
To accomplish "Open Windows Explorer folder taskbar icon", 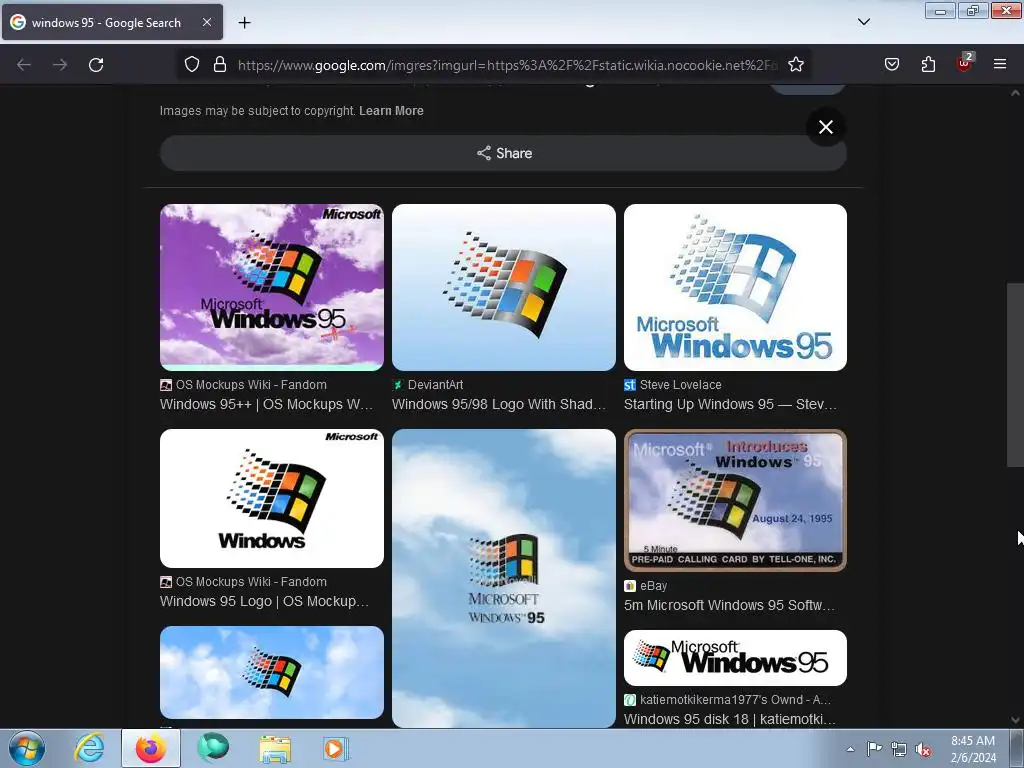I will (275, 748).
